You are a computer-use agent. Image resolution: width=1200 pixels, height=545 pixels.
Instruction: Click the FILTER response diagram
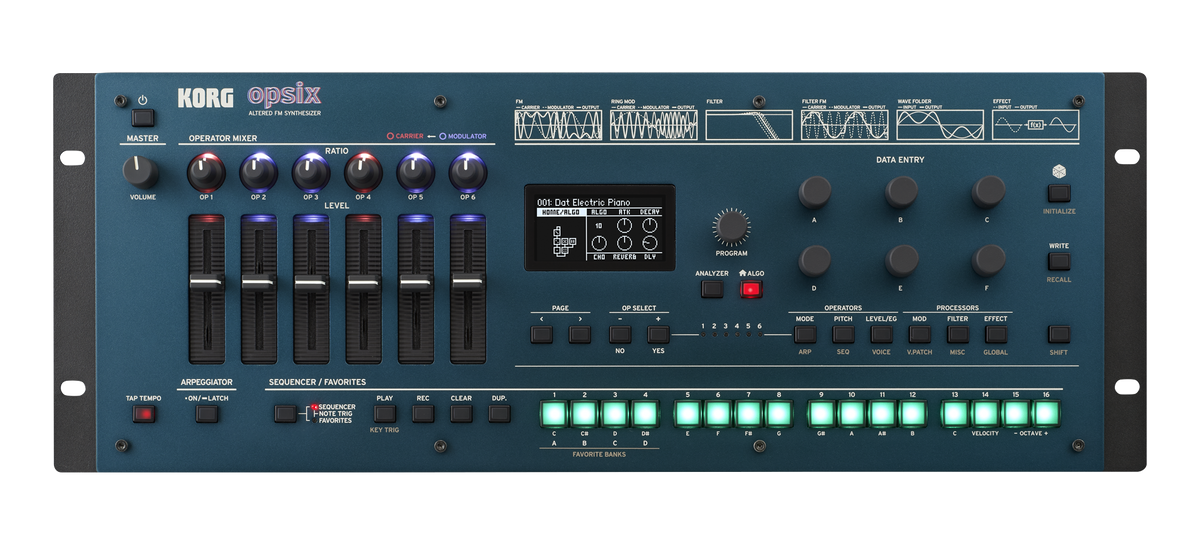coord(749,125)
